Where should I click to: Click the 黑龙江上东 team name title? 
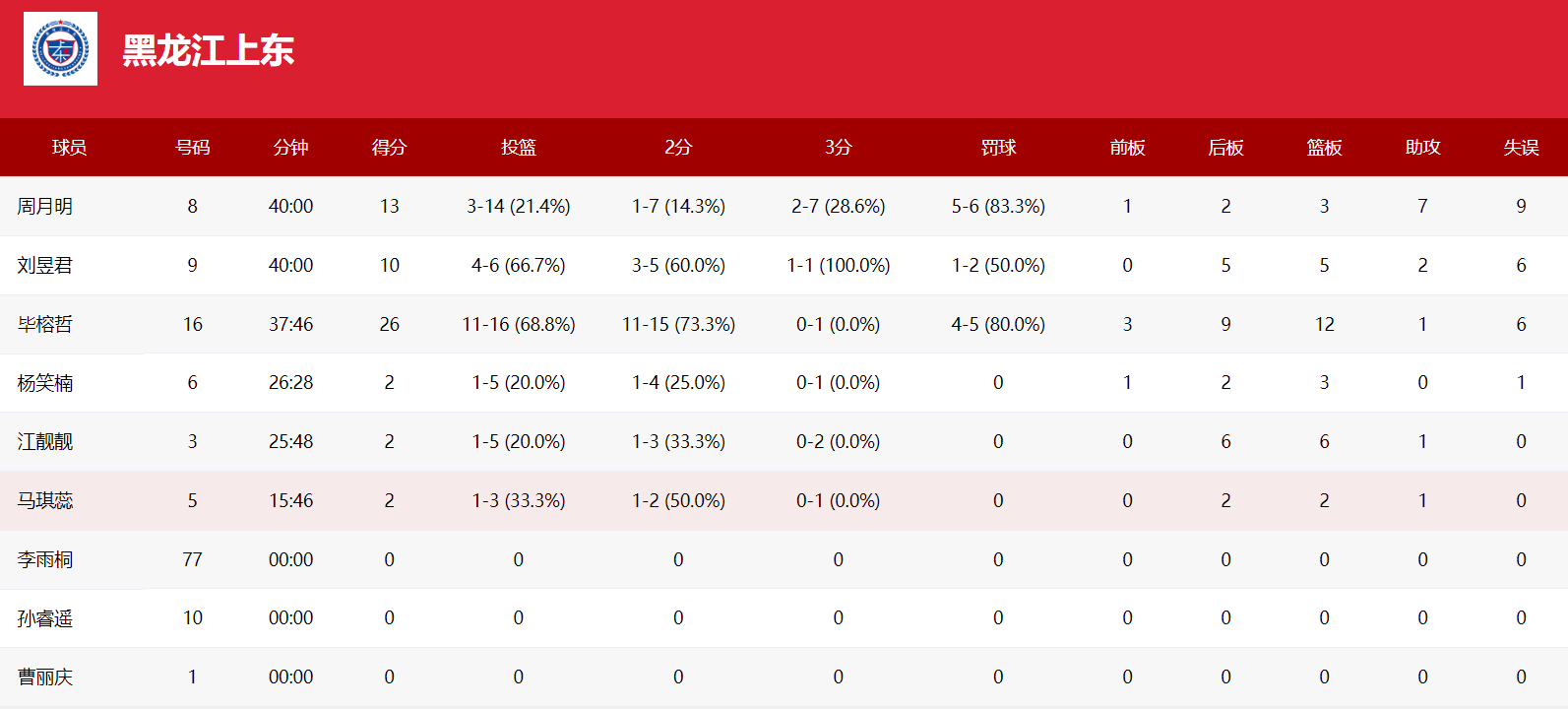208,50
